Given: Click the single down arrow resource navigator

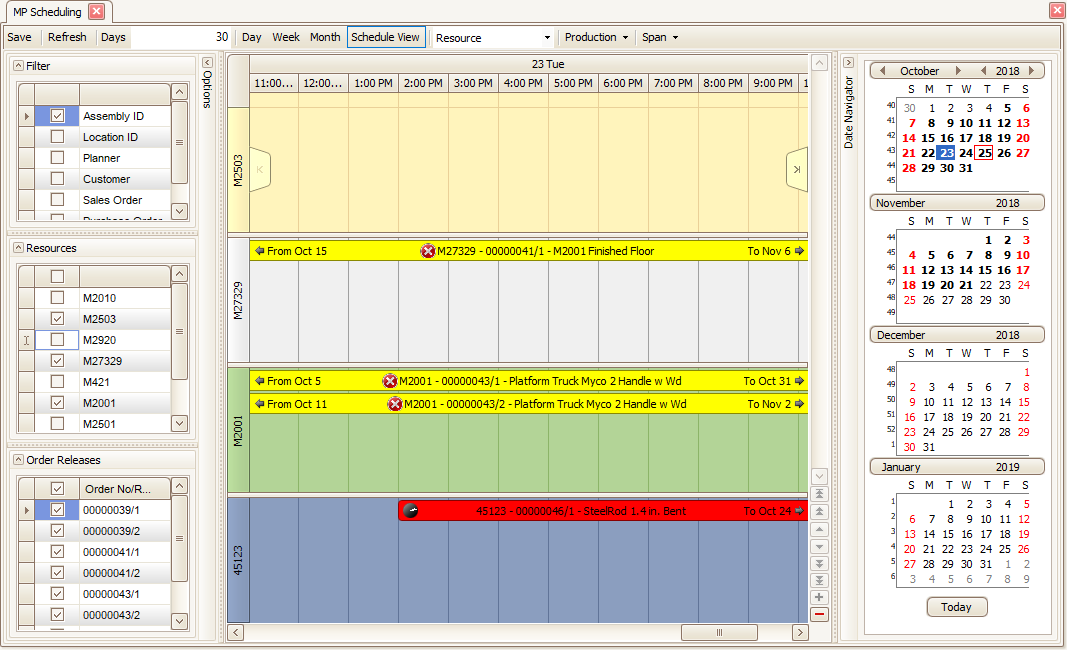Looking at the screenshot, I should pyautogui.click(x=819, y=546).
